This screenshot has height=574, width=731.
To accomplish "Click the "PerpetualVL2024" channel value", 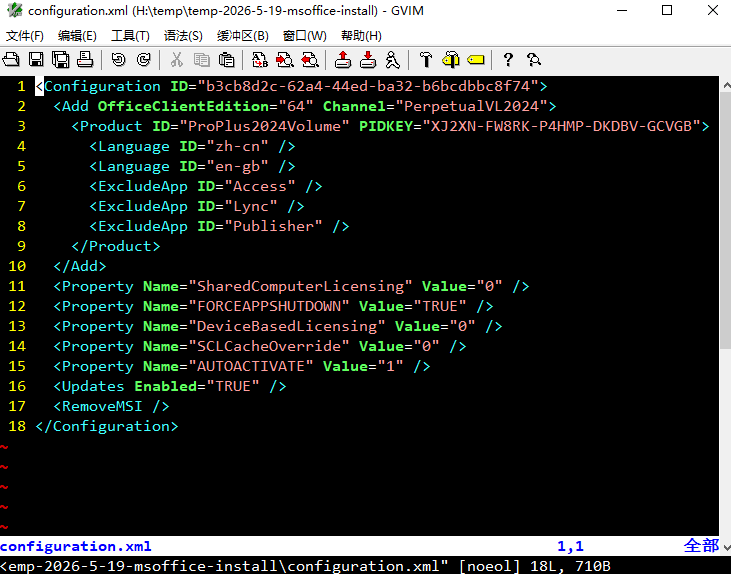I will [x=471, y=106].
